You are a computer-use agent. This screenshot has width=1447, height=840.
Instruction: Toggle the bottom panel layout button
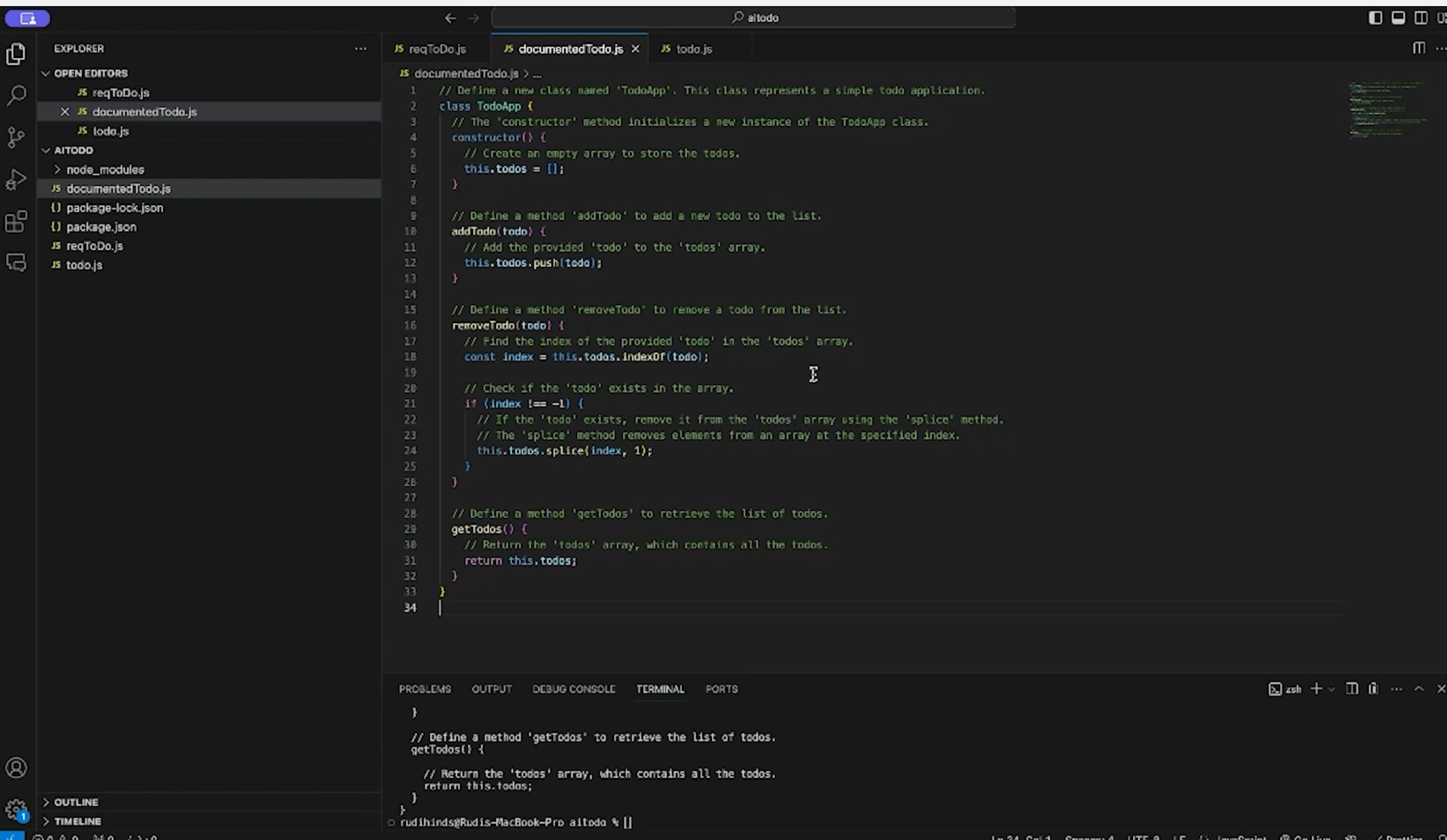click(x=1398, y=18)
